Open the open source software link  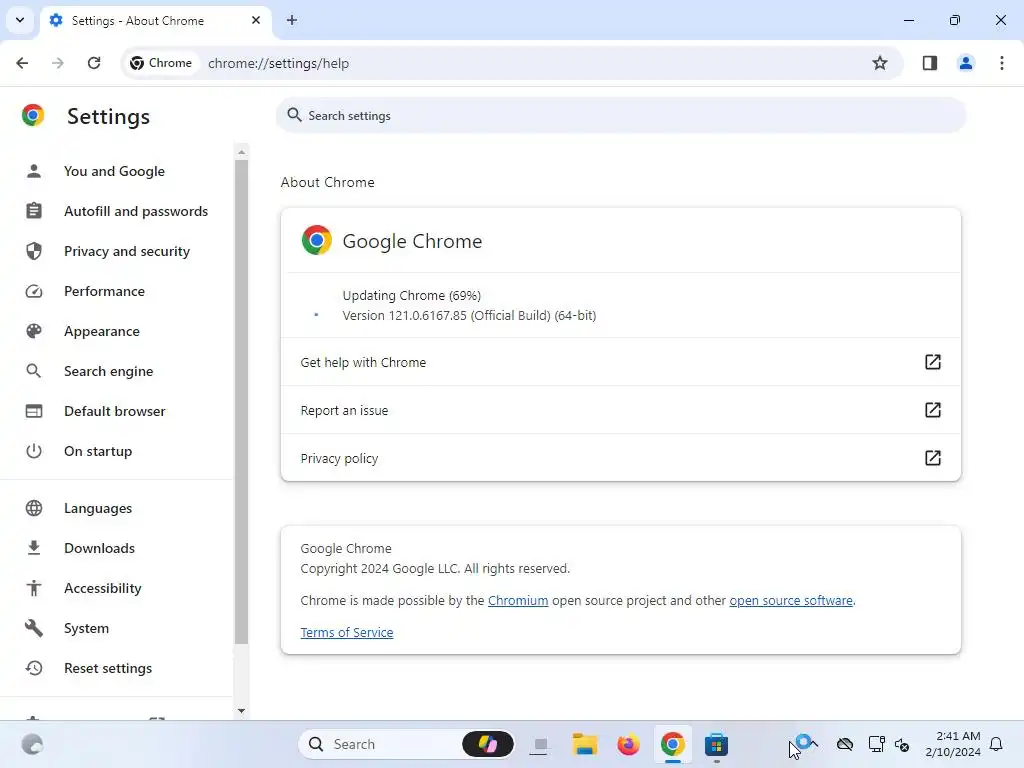tap(791, 600)
